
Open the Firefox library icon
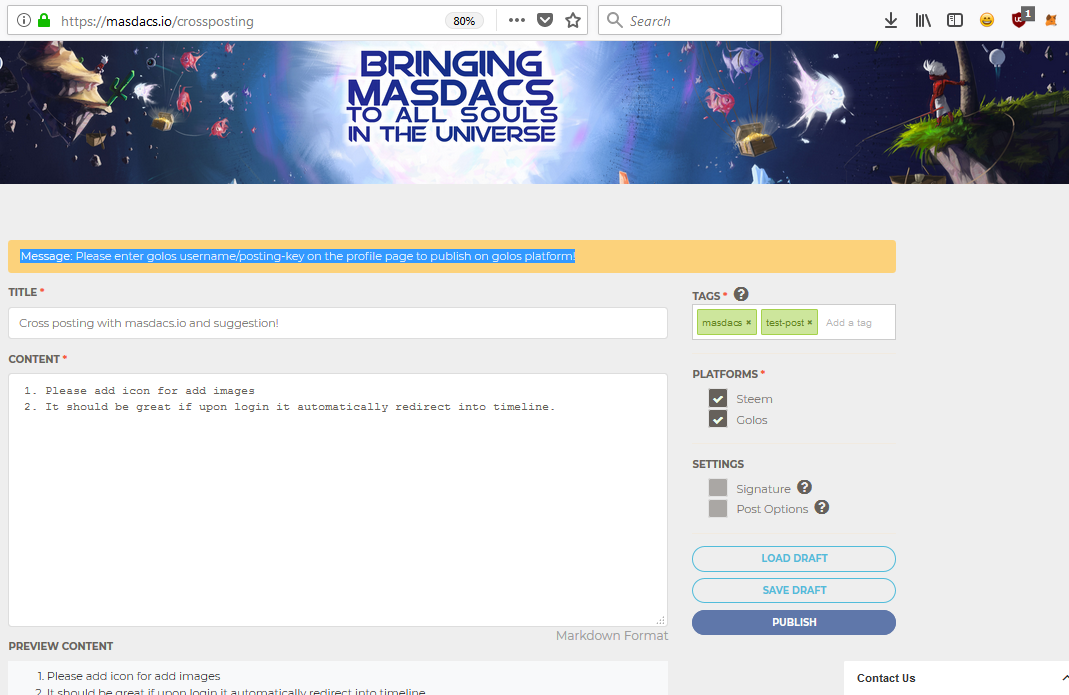point(922,20)
